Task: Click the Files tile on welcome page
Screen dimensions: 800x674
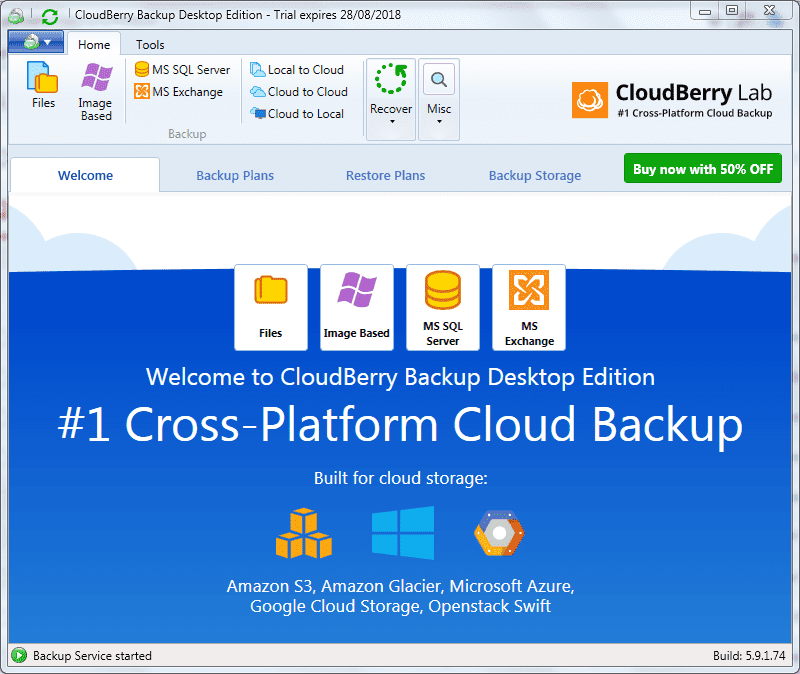Action: click(x=271, y=307)
